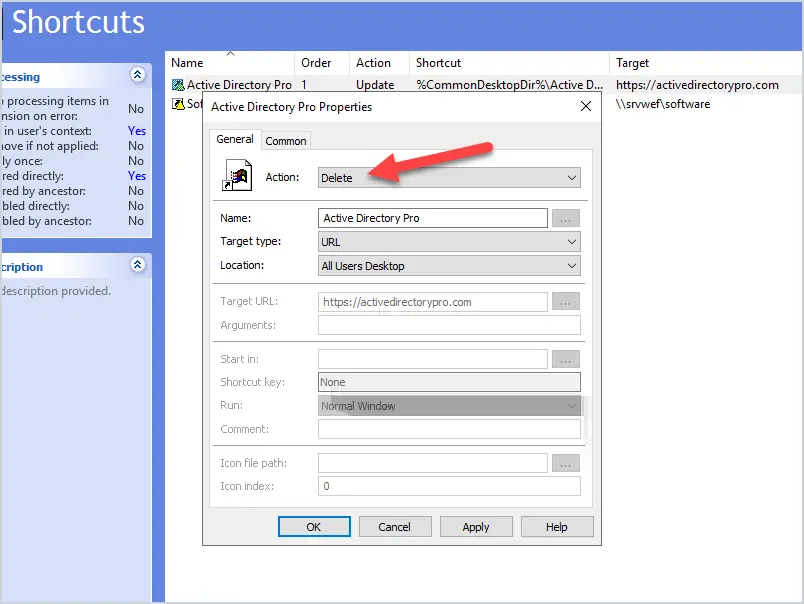This screenshot has width=804, height=604.
Task: Click the shortcut icon beside Action field
Action: click(237, 175)
